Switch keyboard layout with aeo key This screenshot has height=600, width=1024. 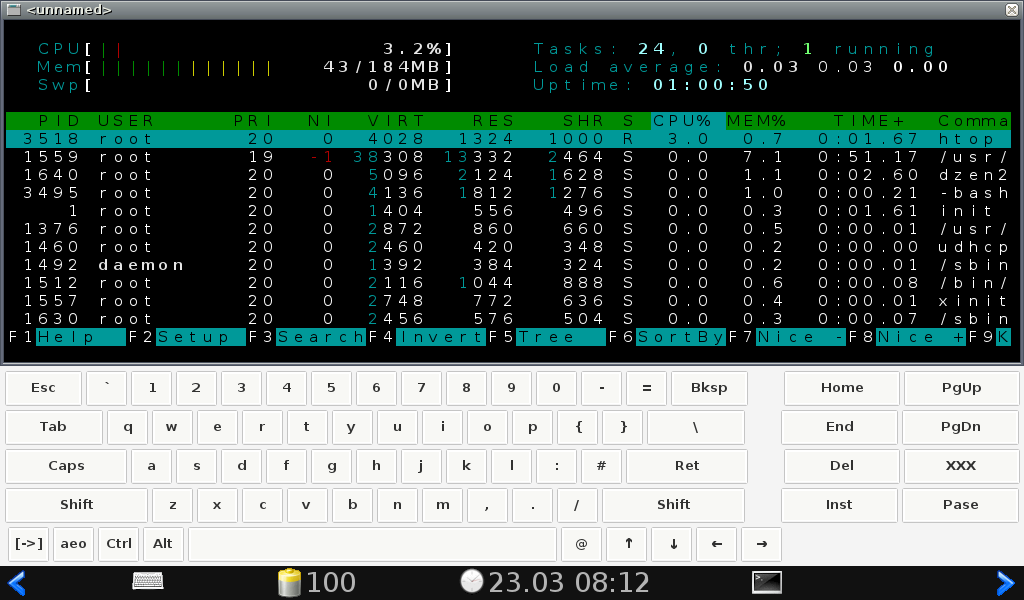click(x=74, y=544)
